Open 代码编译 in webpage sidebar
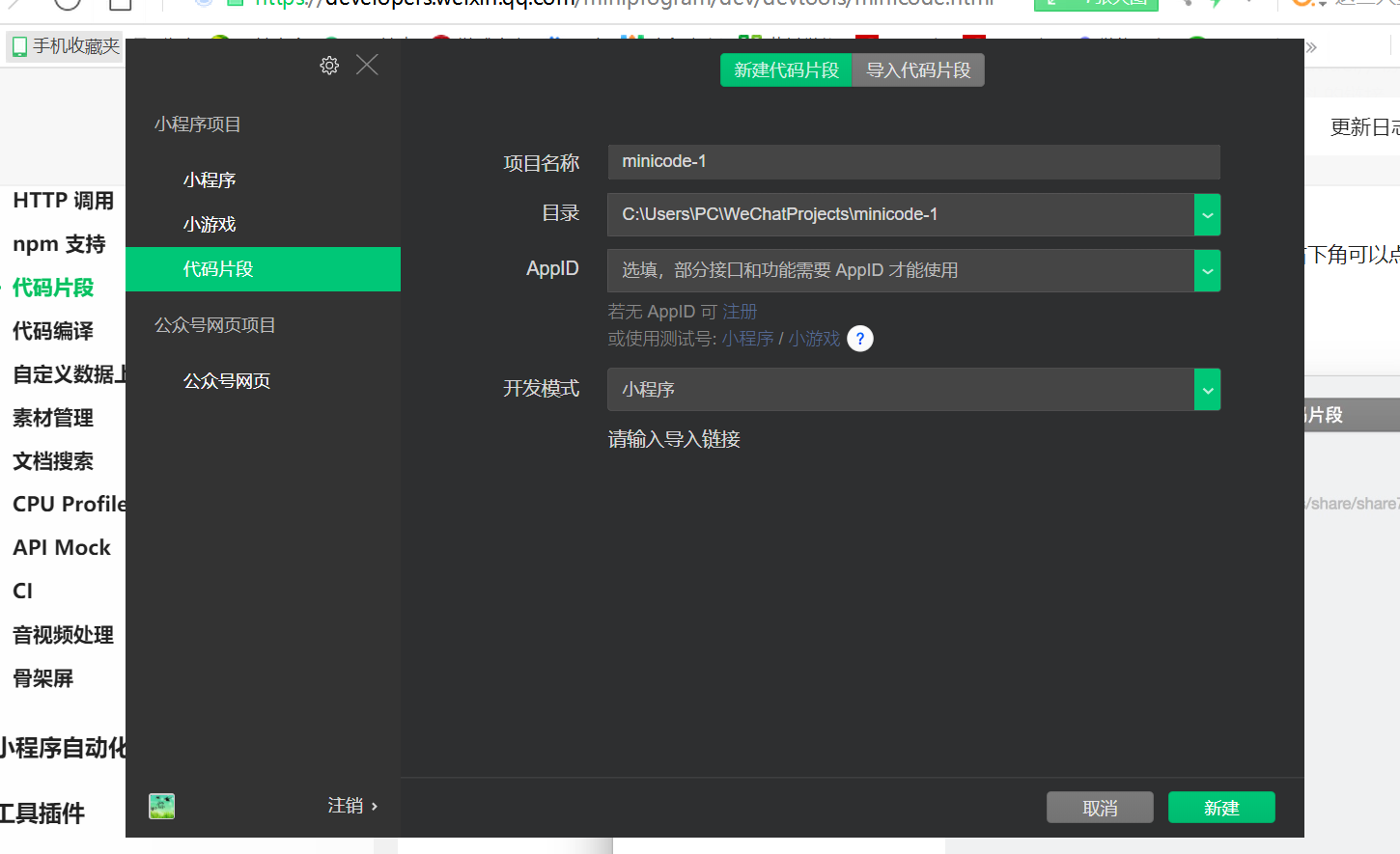This screenshot has width=1400, height=854. (53, 331)
